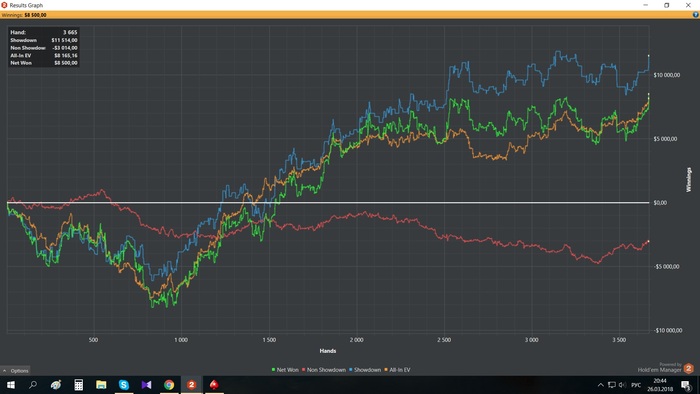Click the All-In EV $8 165,16 row
The image size is (700, 394).
[43, 55]
